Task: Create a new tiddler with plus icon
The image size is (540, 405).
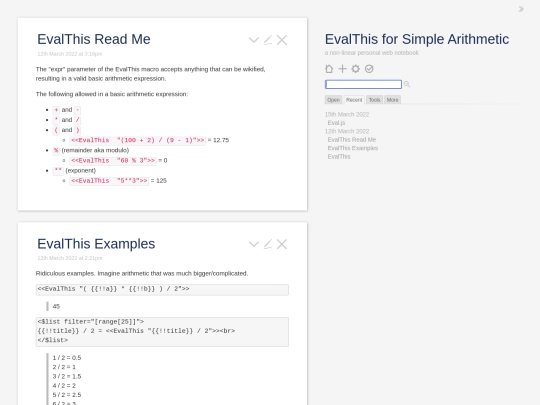Action: [342, 69]
